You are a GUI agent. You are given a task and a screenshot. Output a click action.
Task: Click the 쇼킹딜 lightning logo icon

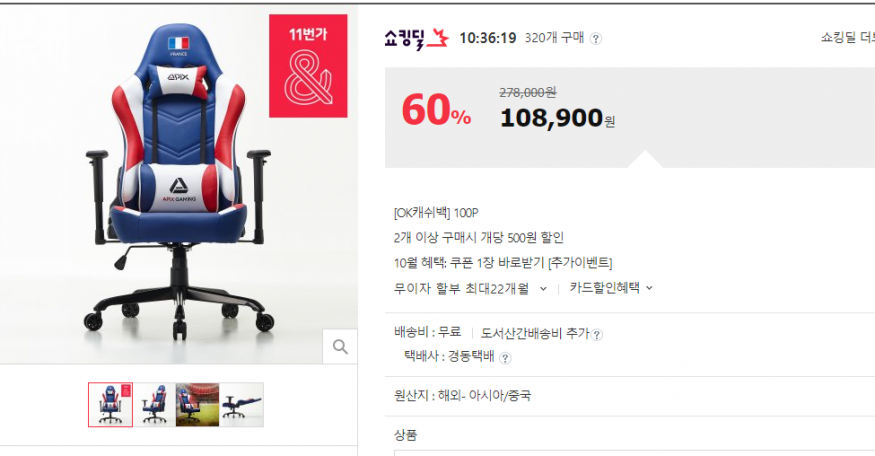438,39
